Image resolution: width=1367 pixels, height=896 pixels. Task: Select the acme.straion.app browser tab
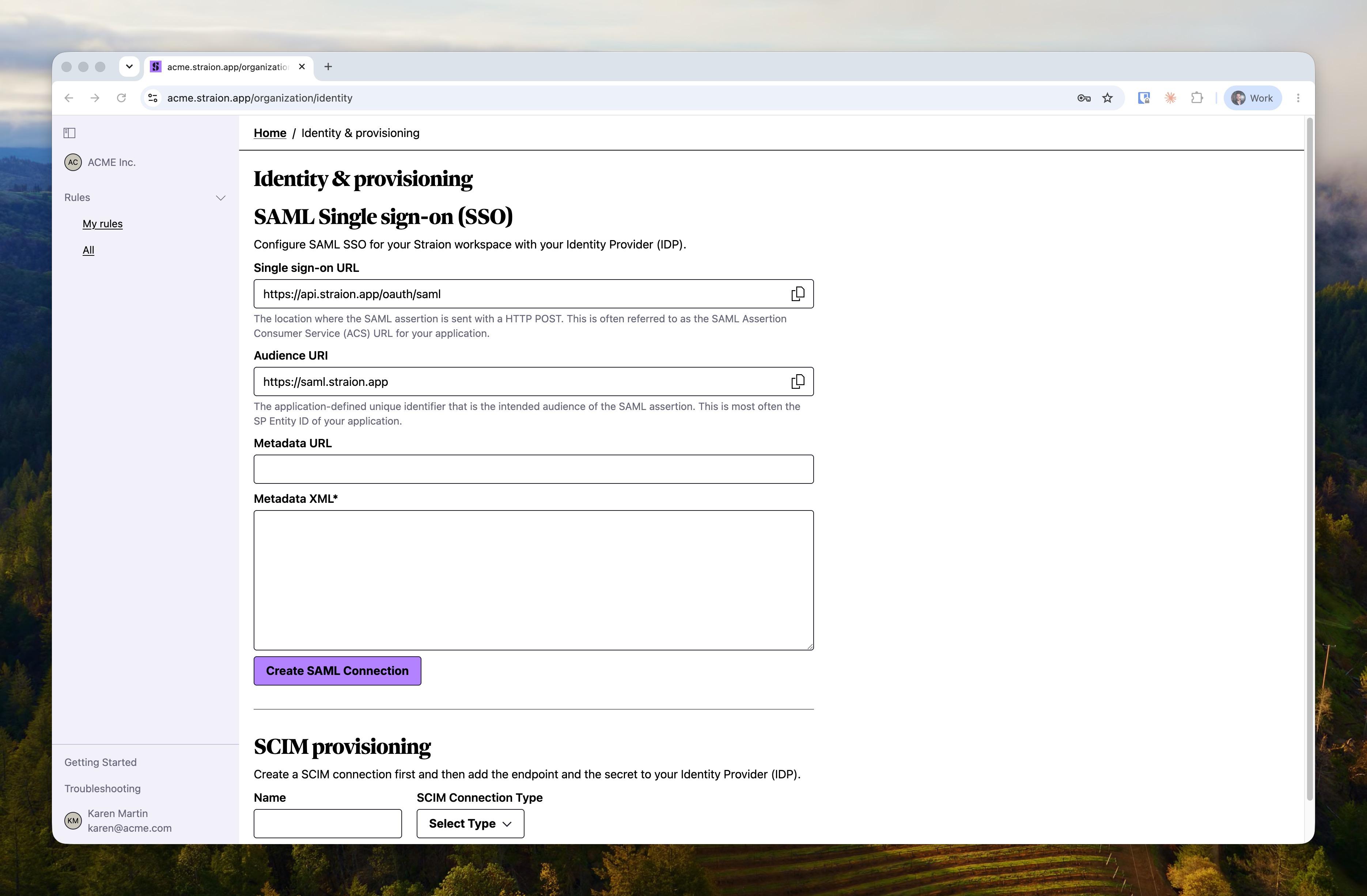[228, 67]
